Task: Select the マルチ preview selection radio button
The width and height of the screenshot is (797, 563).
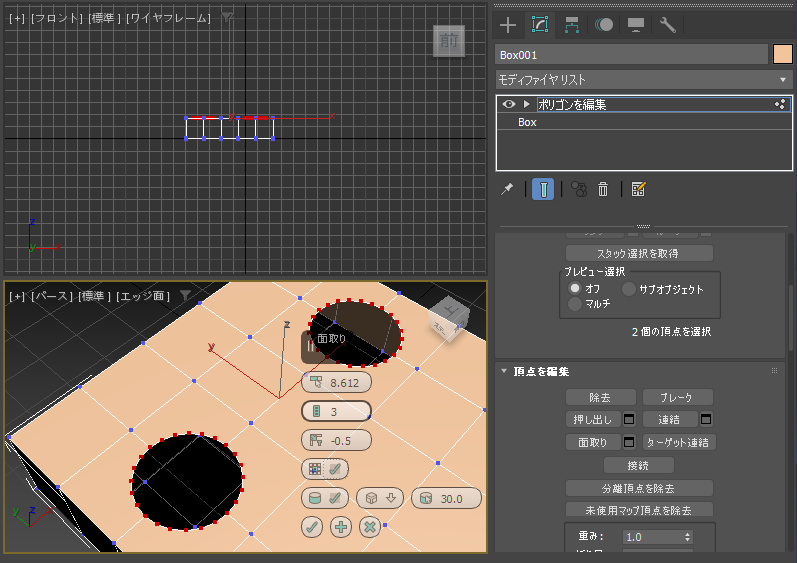Action: coord(575,304)
